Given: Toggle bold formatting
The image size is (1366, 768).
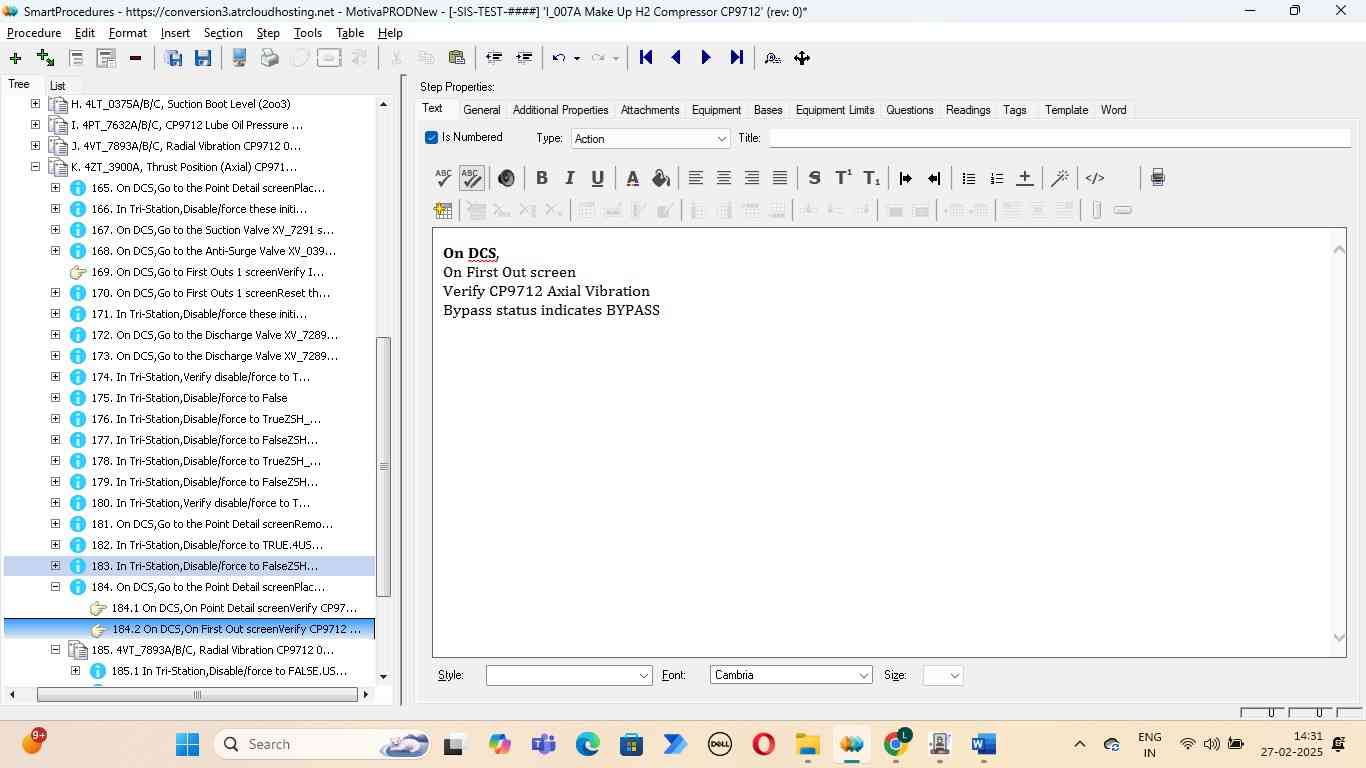Looking at the screenshot, I should coord(541,178).
